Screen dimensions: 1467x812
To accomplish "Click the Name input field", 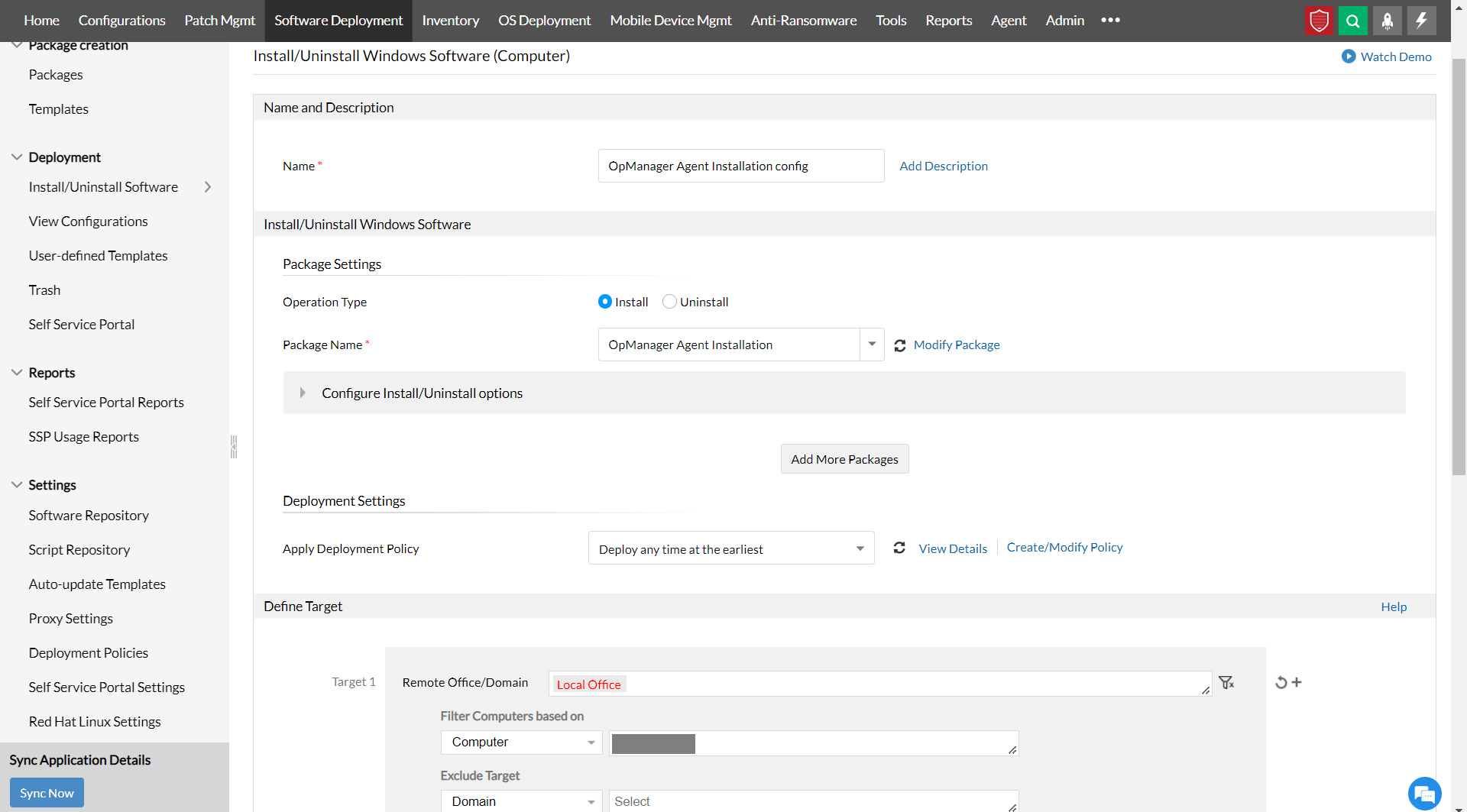I will point(740,166).
